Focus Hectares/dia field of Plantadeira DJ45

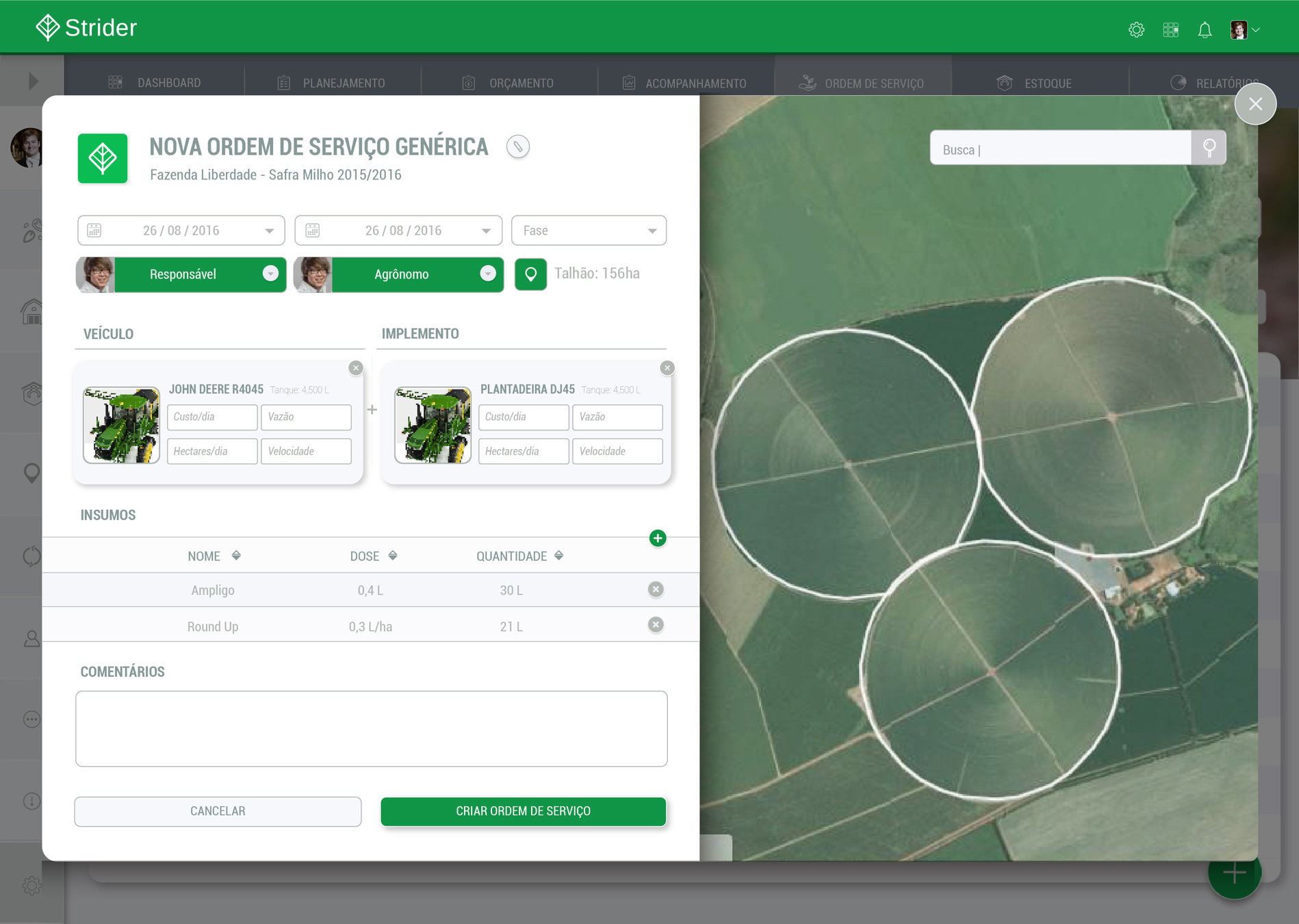pyautogui.click(x=524, y=452)
